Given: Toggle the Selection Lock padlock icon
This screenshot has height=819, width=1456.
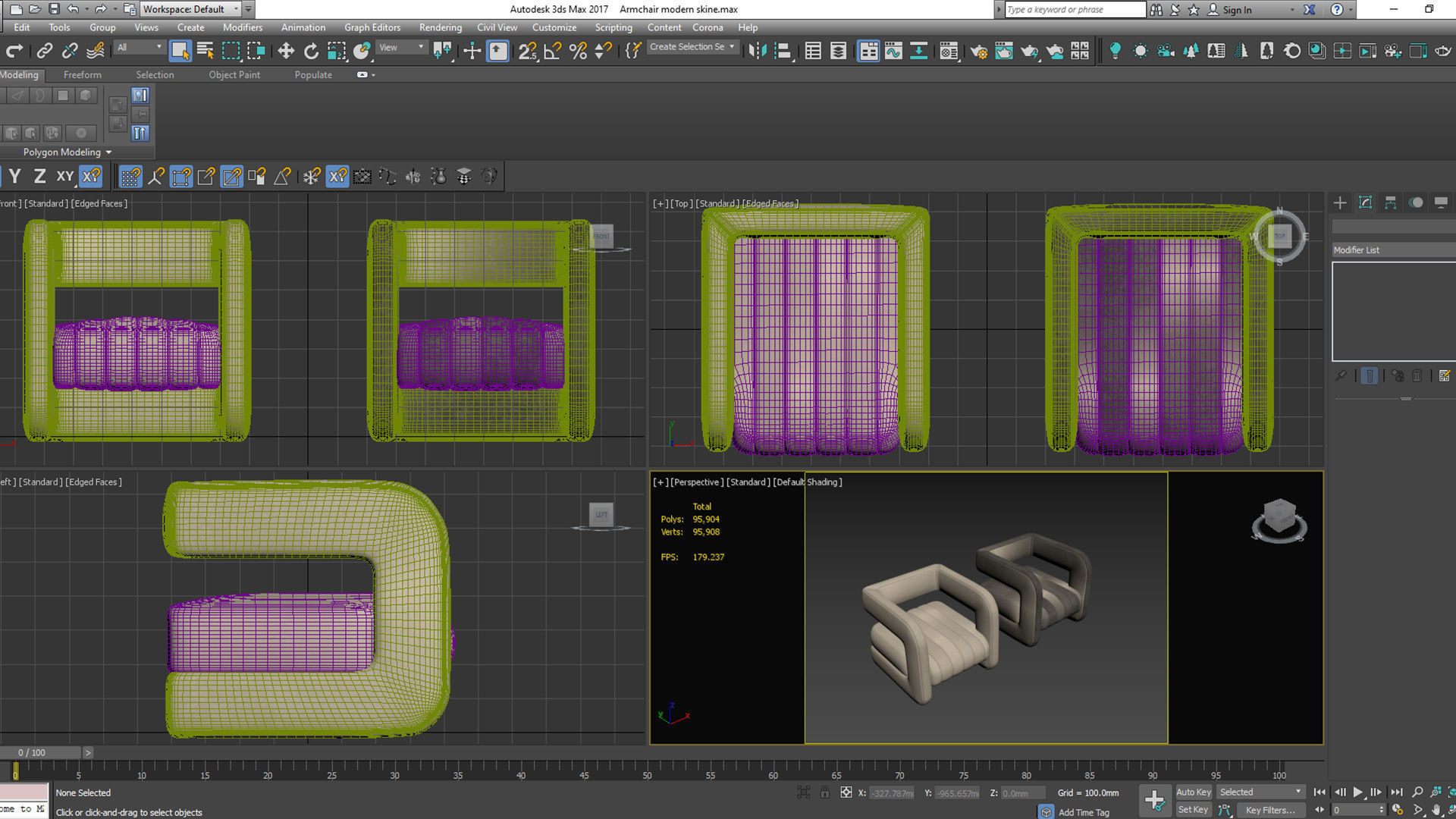Looking at the screenshot, I should 825,792.
